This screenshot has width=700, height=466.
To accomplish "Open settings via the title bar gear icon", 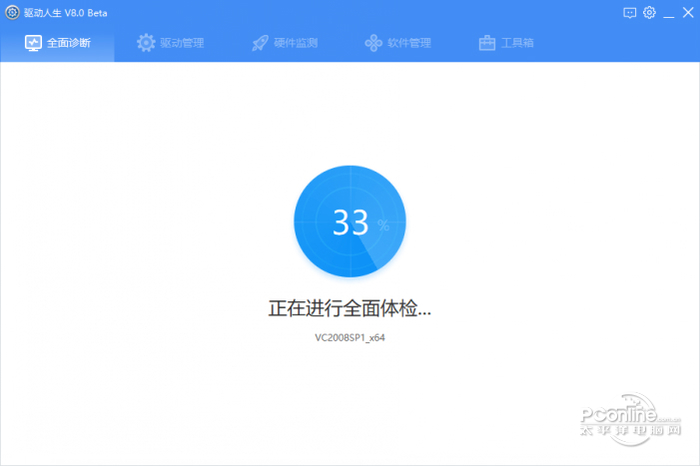I will 649,12.
